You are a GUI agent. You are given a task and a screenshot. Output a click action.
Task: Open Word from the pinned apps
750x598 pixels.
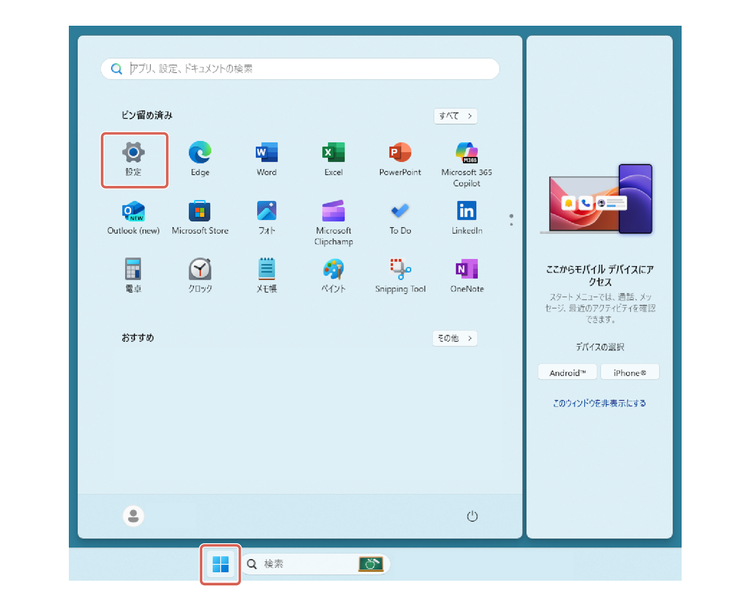pyautogui.click(x=266, y=160)
